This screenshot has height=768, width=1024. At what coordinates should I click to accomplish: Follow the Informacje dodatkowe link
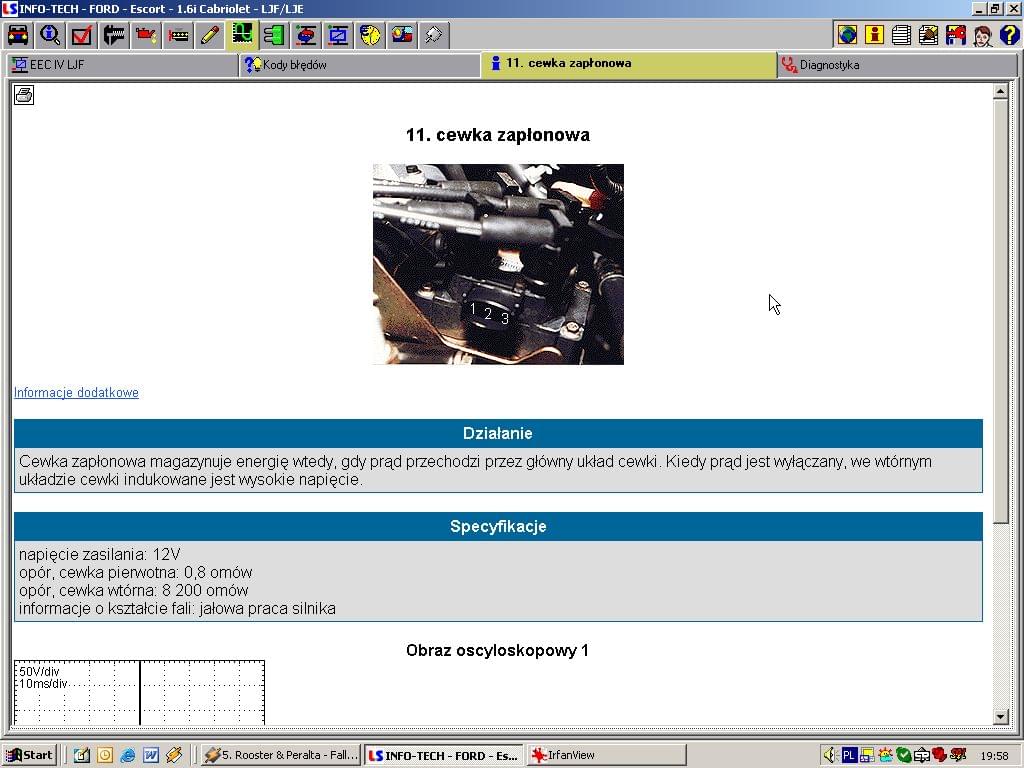tap(76, 392)
